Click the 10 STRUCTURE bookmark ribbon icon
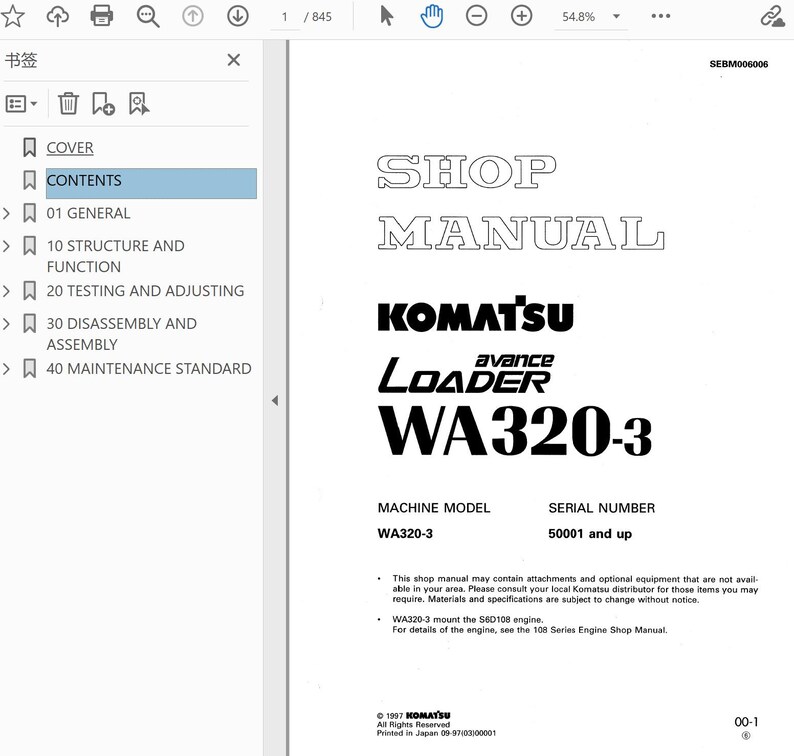This screenshot has height=756, width=794. (29, 246)
